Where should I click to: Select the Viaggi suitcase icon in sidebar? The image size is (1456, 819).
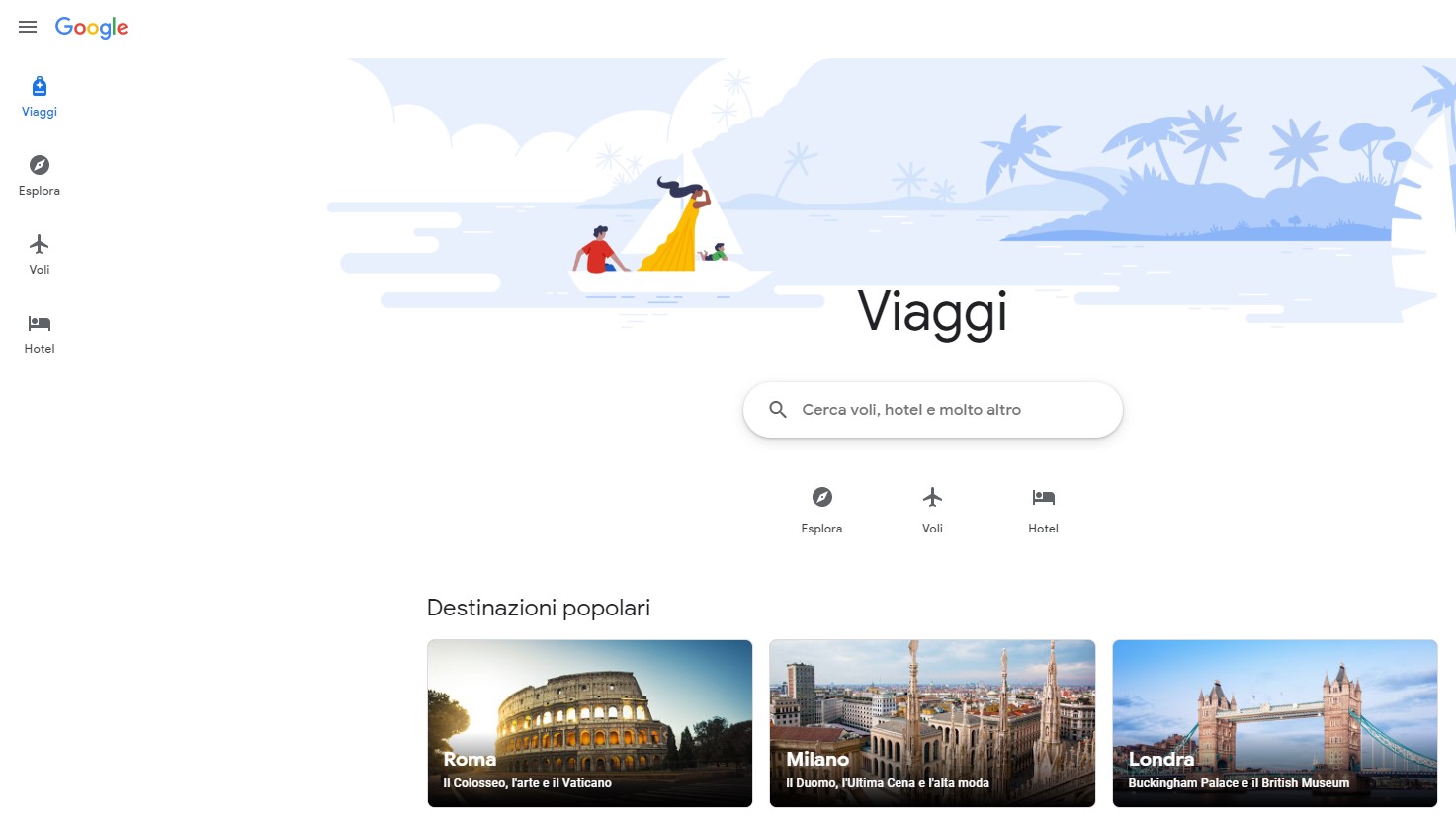40,86
